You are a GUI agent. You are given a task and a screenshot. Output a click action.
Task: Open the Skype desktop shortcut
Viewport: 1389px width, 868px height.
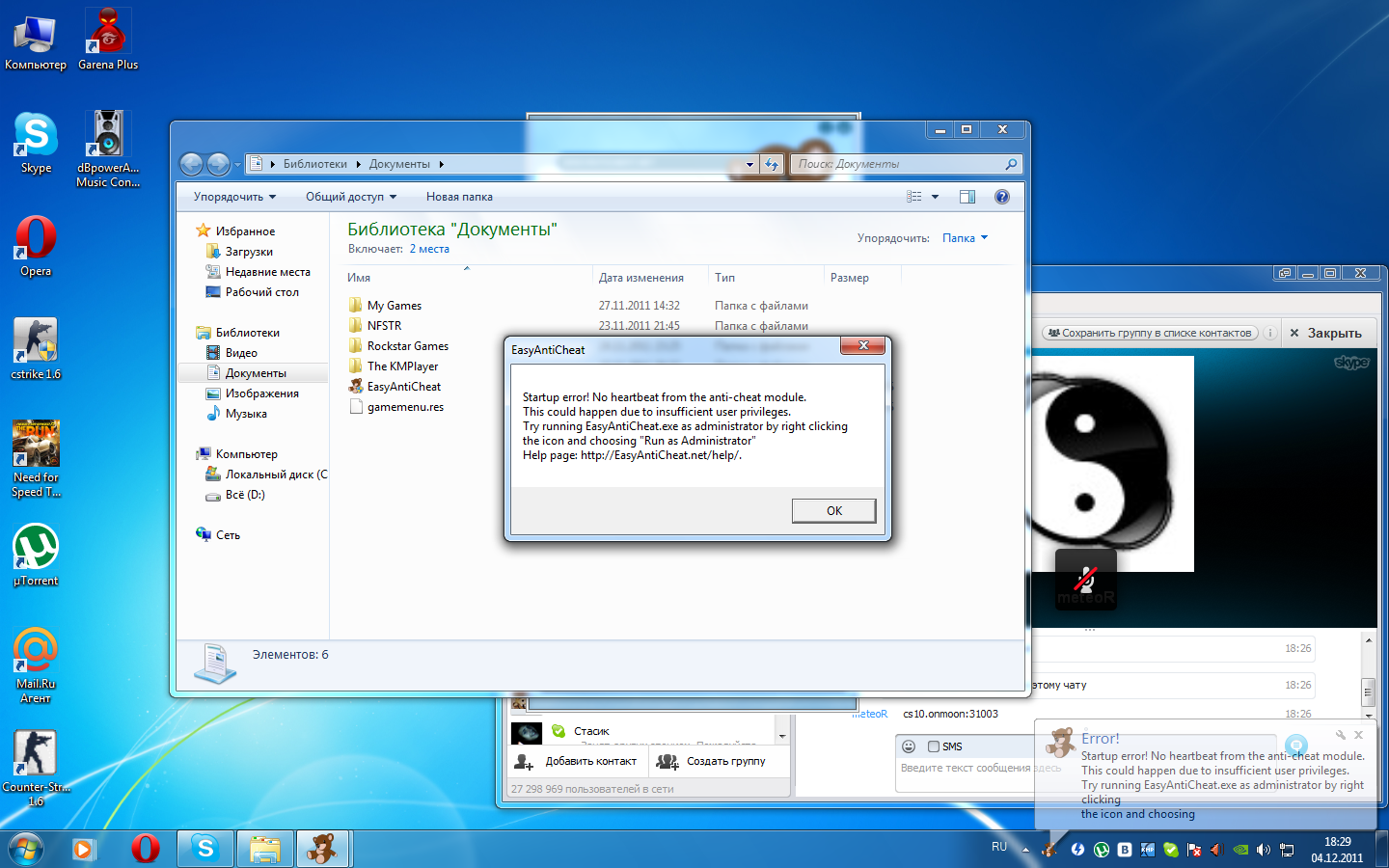pyautogui.click(x=36, y=145)
